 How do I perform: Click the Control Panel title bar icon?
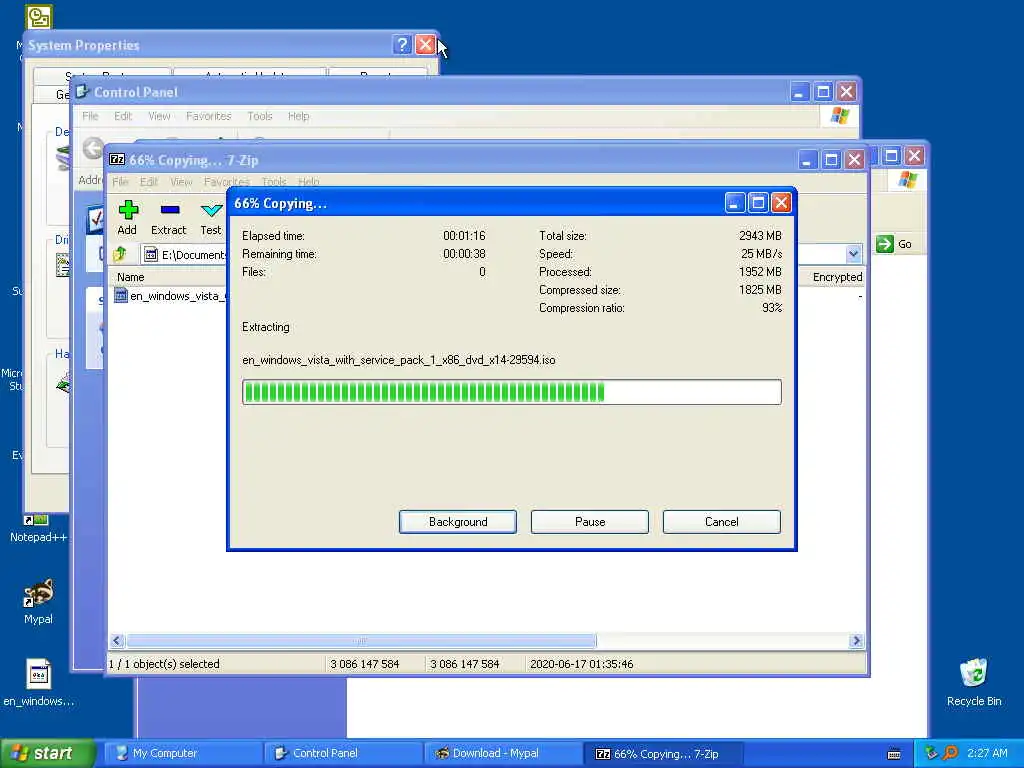(x=82, y=91)
